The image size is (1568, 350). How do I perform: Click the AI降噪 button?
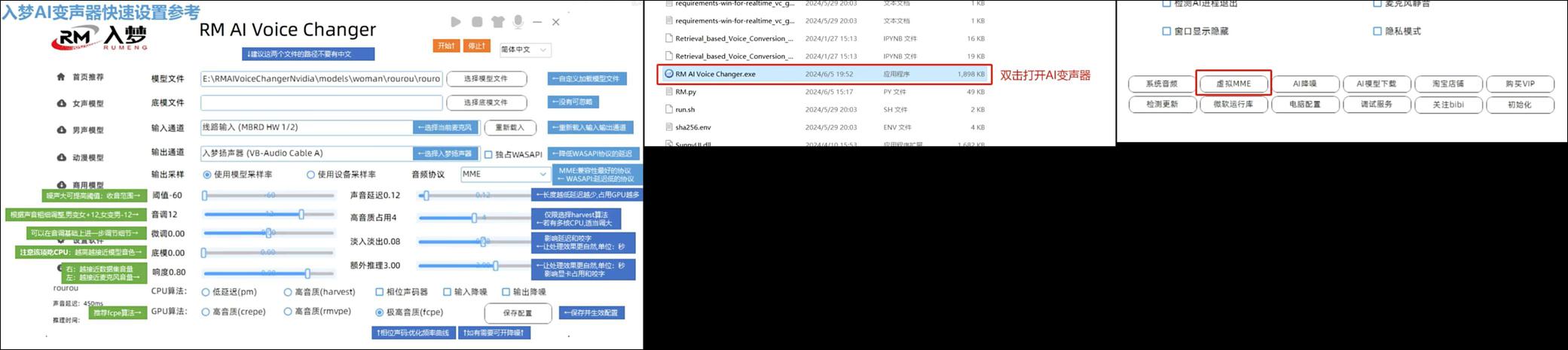point(1305,84)
